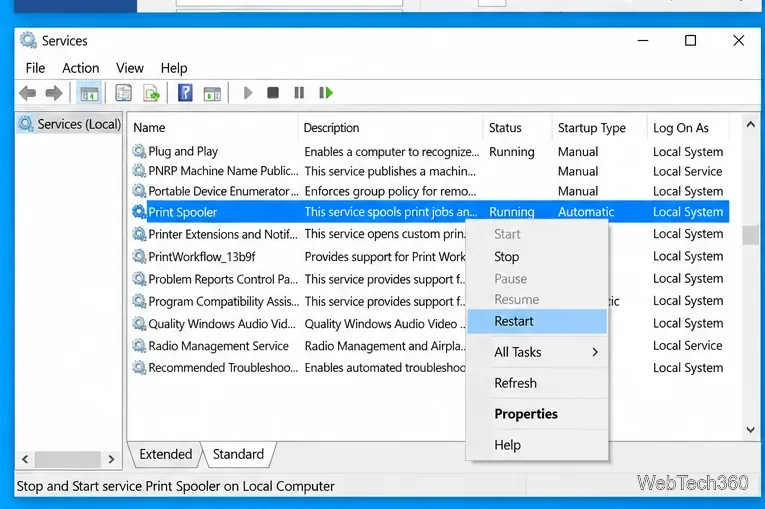Click gear icon of Quality Windows Audio row
Screen dimensions: 765x509
[139, 324]
